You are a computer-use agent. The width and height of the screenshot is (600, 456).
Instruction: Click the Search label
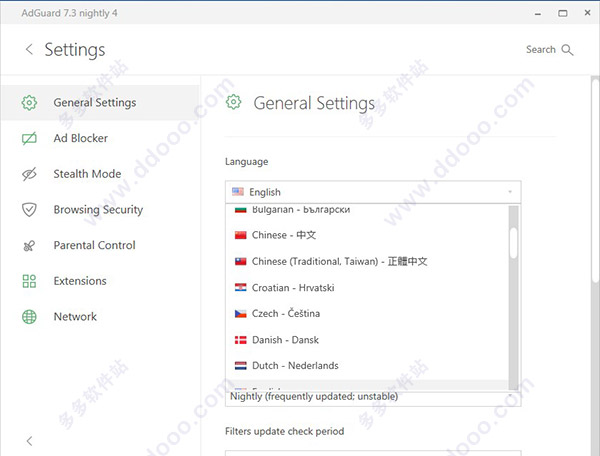[x=541, y=49]
